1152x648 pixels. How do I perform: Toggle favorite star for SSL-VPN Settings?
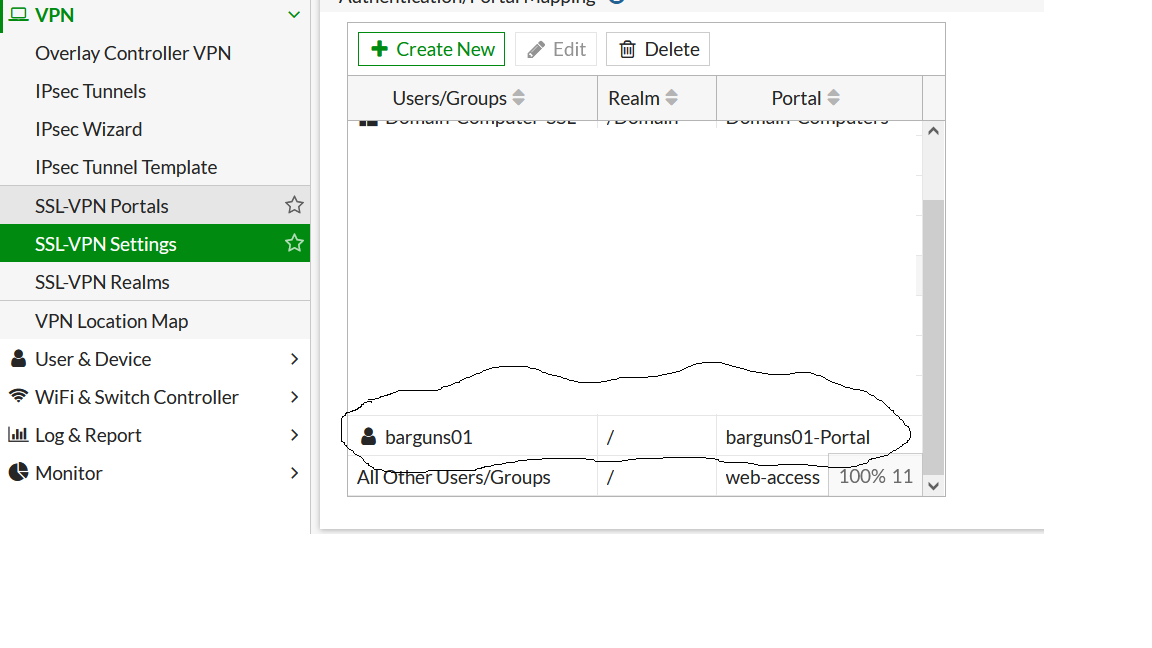294,243
